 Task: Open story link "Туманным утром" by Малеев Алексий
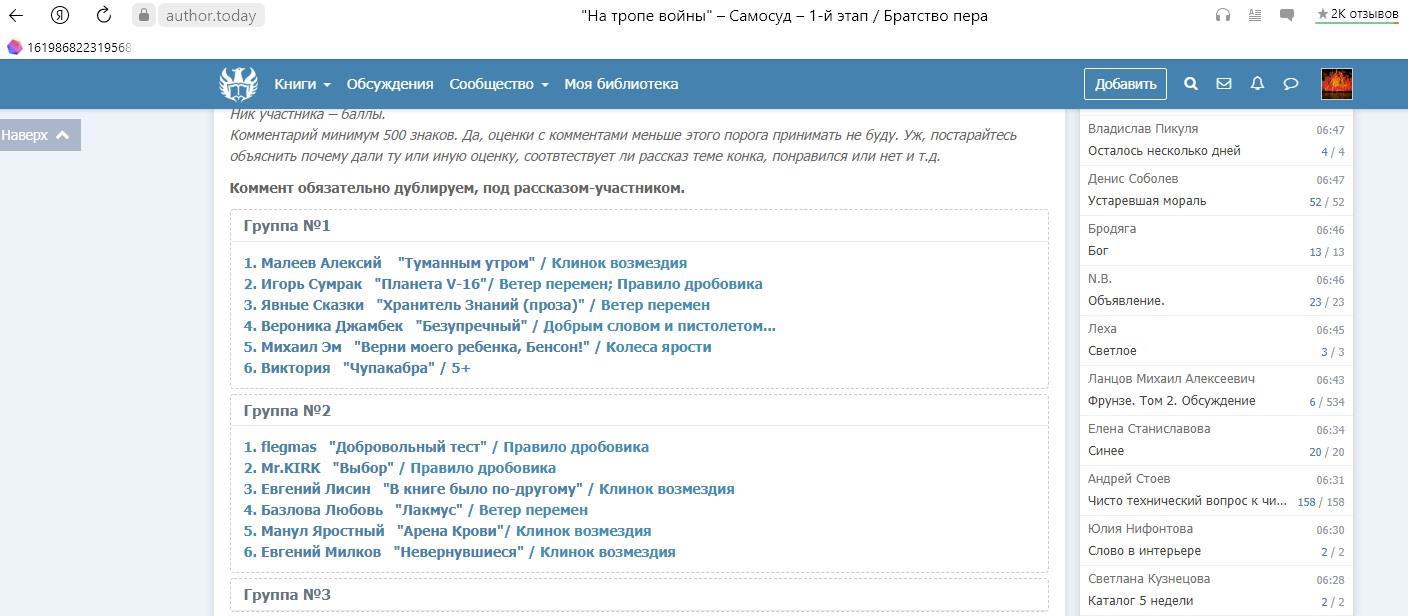point(465,263)
